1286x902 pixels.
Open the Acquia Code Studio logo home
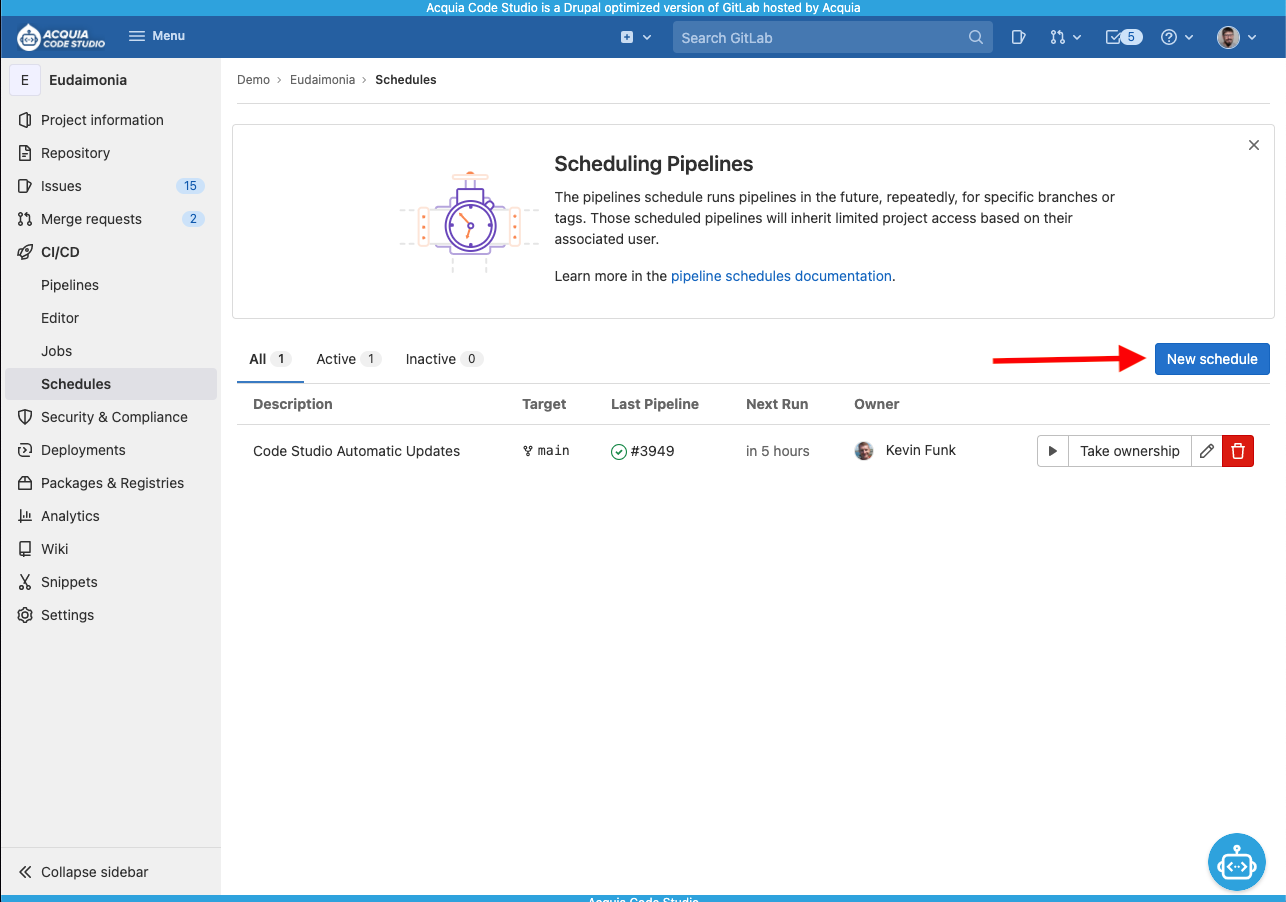click(61, 37)
